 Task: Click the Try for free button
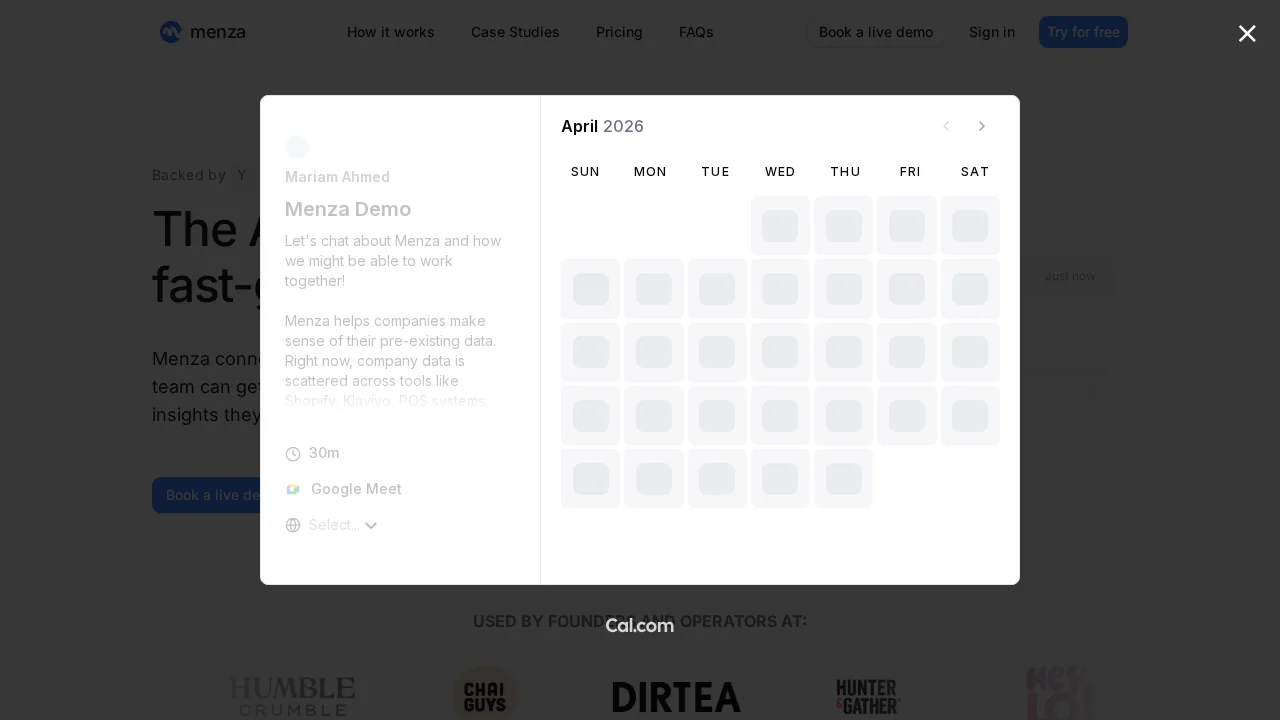tap(1083, 32)
